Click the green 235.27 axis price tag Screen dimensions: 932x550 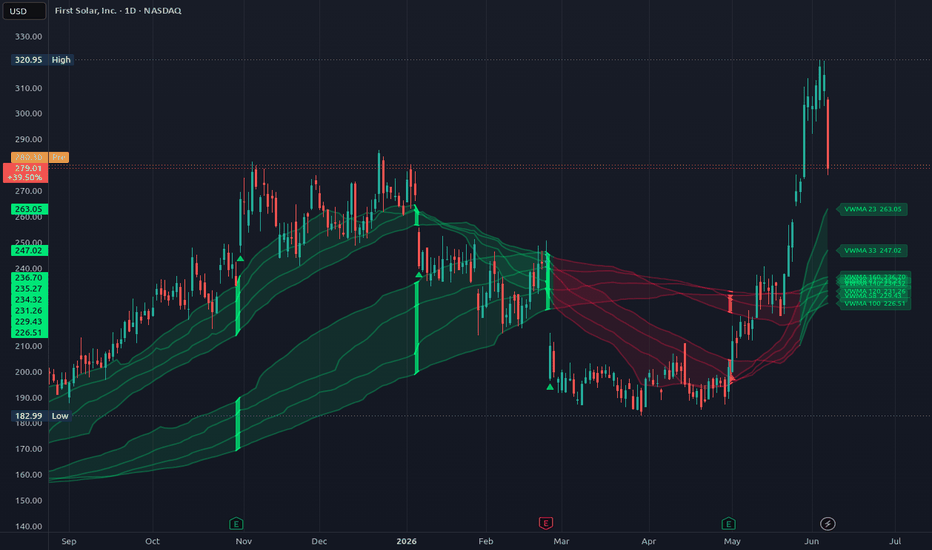click(29, 288)
